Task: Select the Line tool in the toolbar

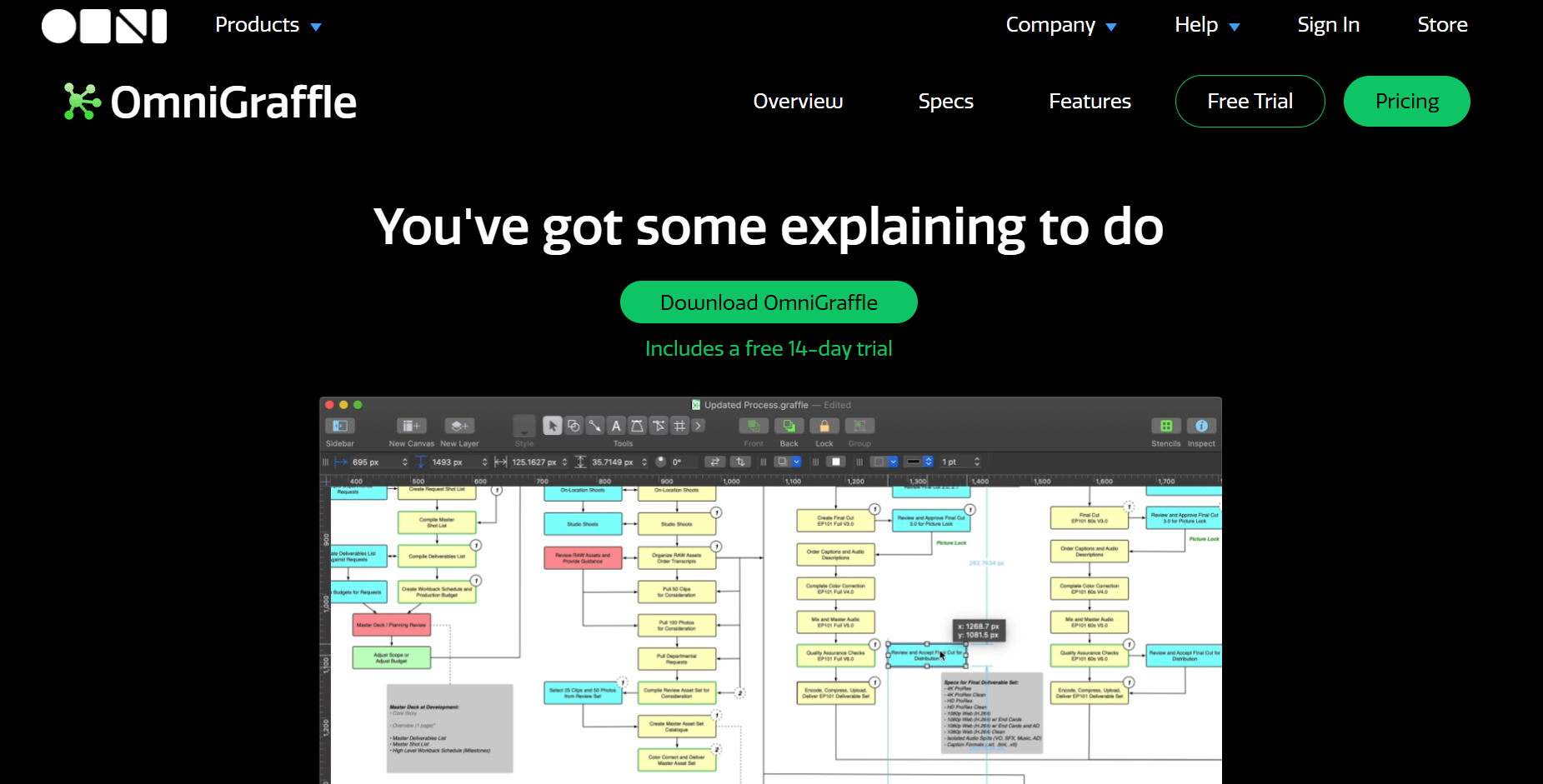Action: click(x=595, y=426)
